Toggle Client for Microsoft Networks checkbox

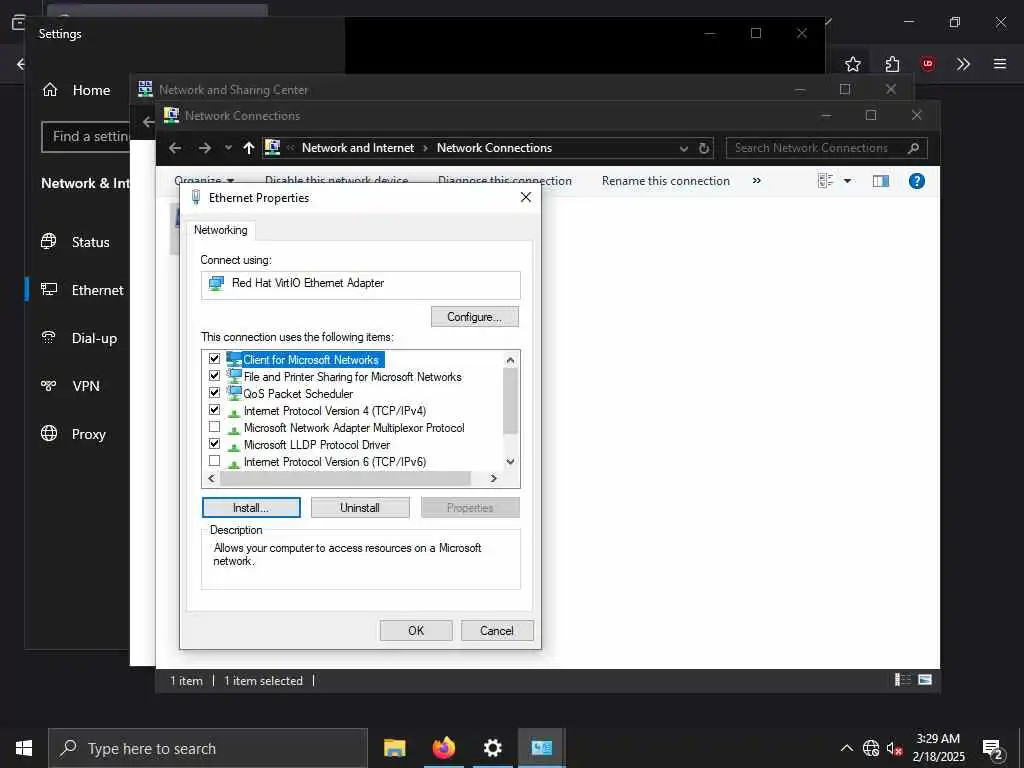coord(214,359)
